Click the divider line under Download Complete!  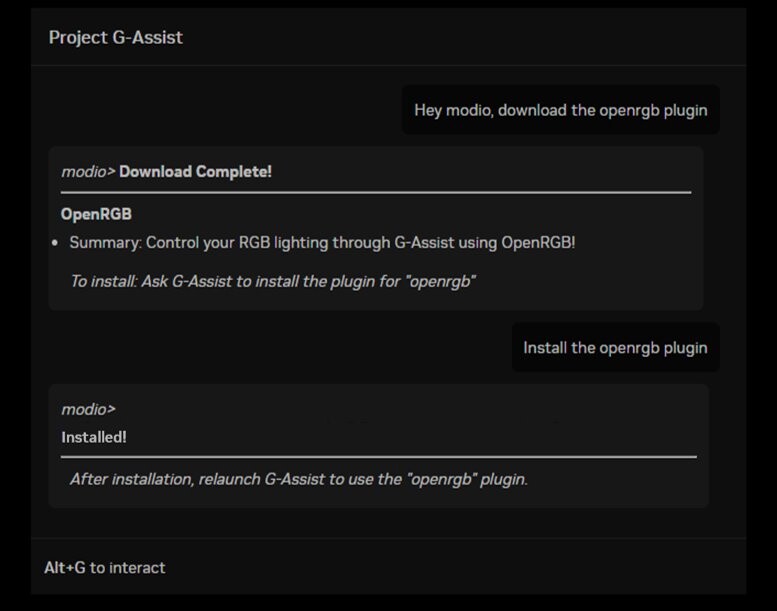(375, 192)
